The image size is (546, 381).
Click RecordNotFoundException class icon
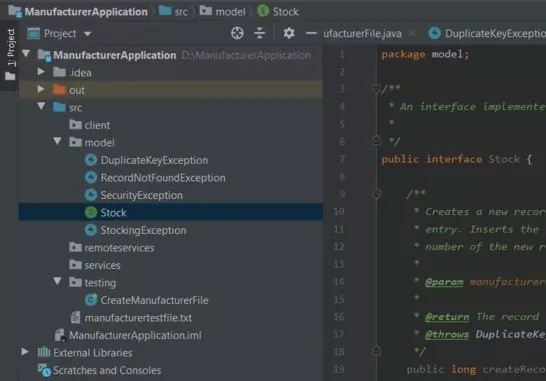point(91,178)
